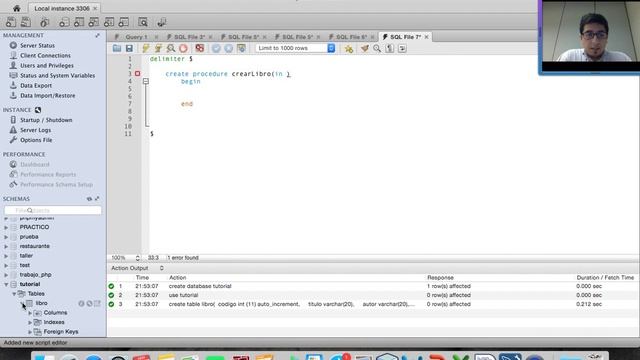Create a new table toolbar icon
Viewport: 640px width, 360px height.
tap(79, 22)
